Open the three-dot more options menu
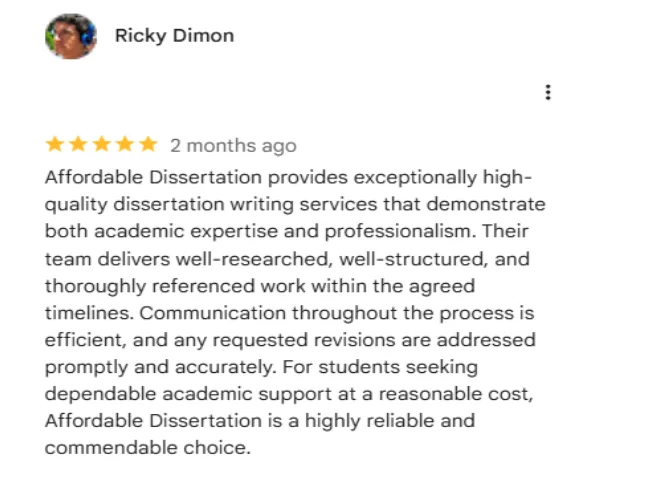 [x=548, y=93]
